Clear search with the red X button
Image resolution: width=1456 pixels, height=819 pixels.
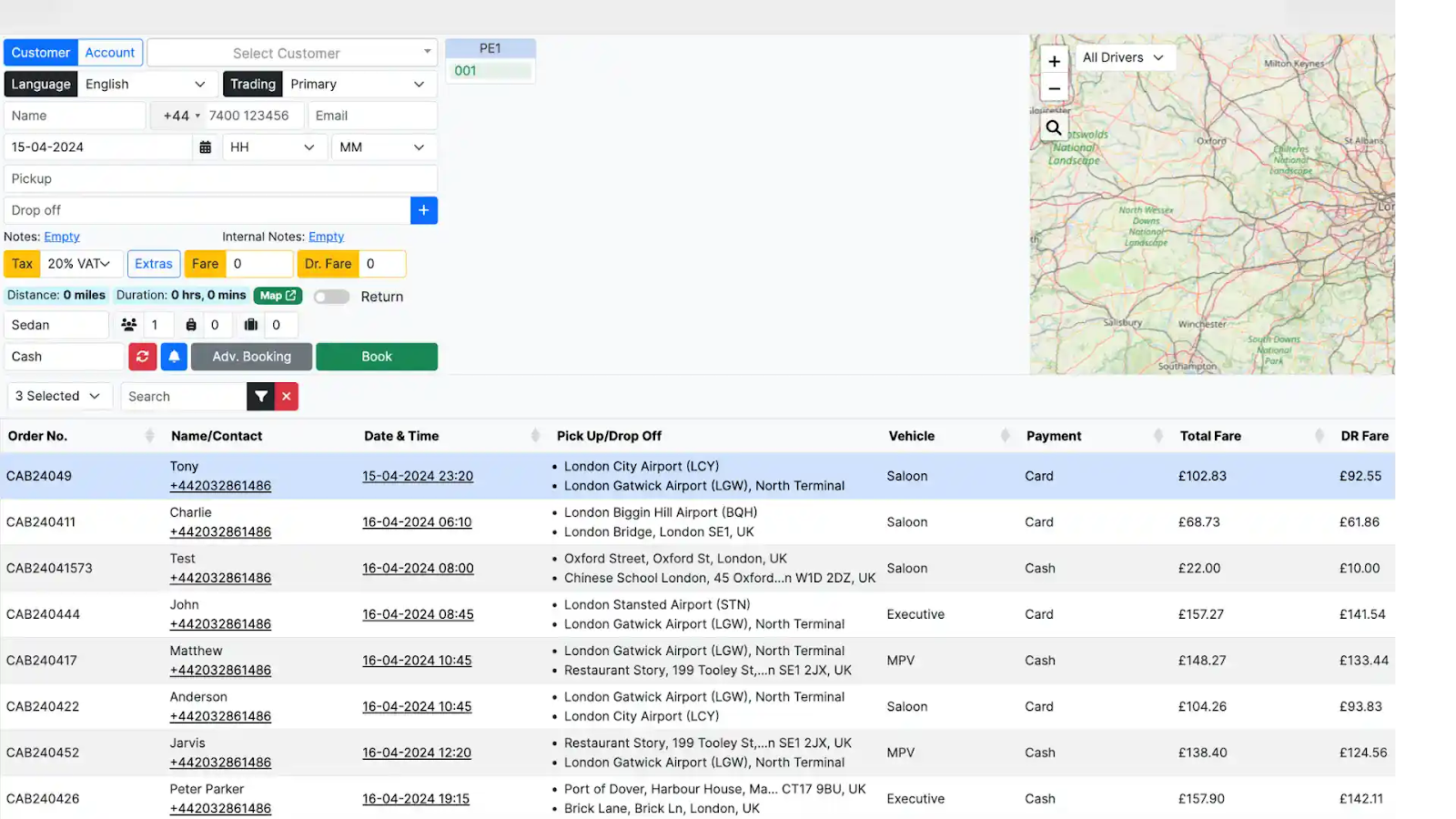click(287, 397)
